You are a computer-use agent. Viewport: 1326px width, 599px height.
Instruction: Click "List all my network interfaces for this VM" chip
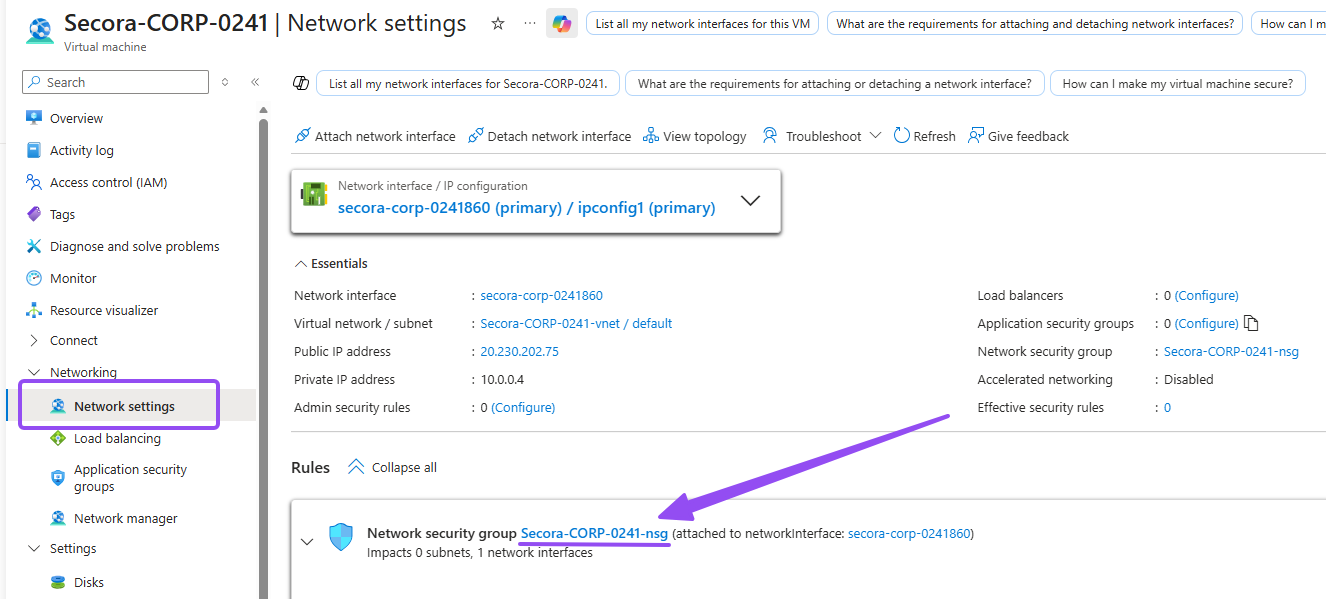pyautogui.click(x=702, y=23)
